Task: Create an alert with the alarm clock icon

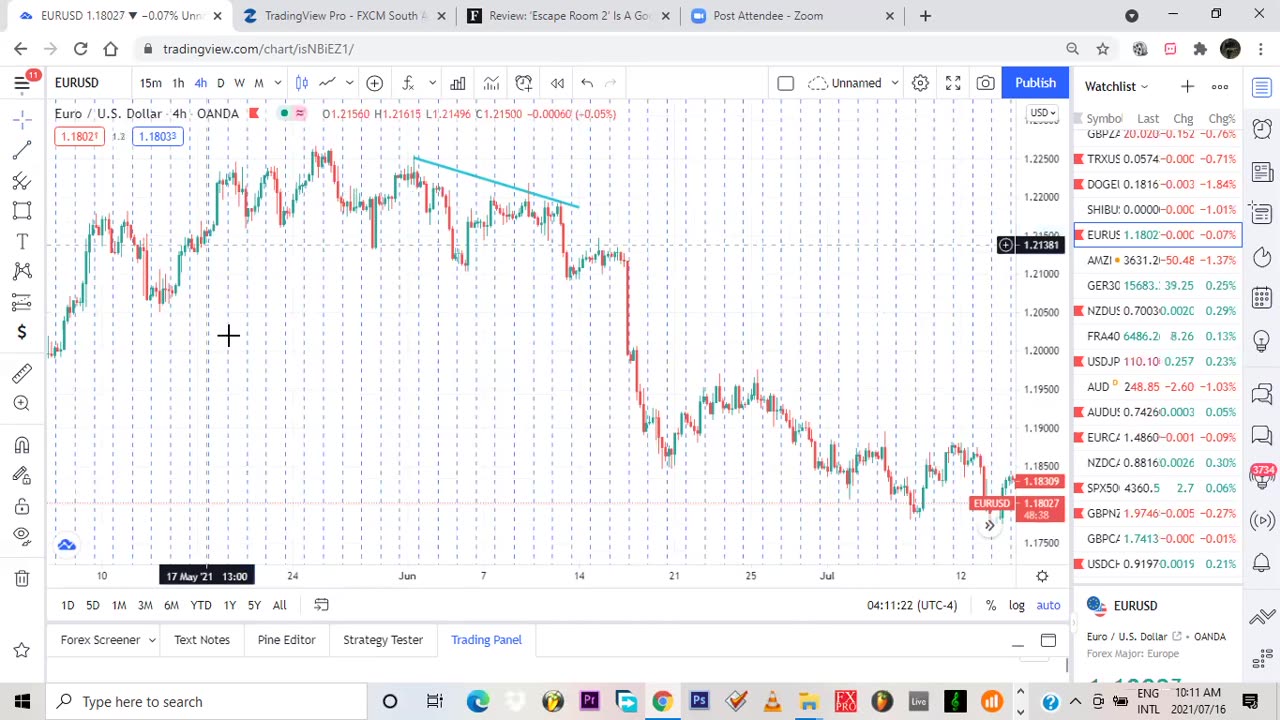Action: (524, 83)
